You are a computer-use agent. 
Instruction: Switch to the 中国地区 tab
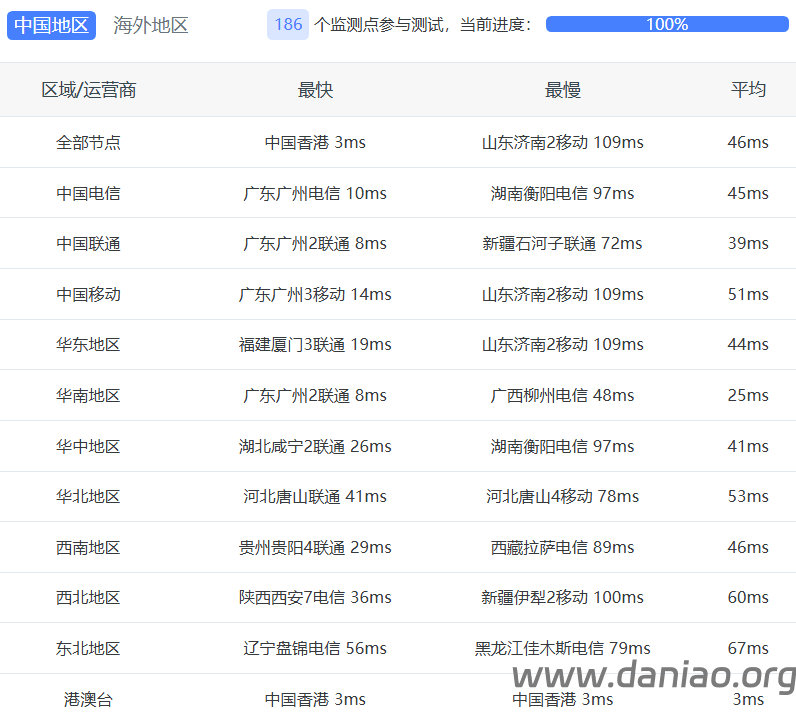[51, 25]
